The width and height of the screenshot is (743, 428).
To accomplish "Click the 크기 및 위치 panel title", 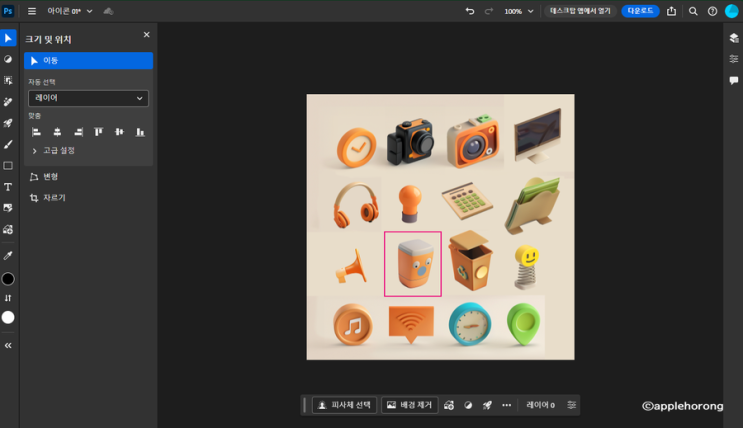I will 48,40.
